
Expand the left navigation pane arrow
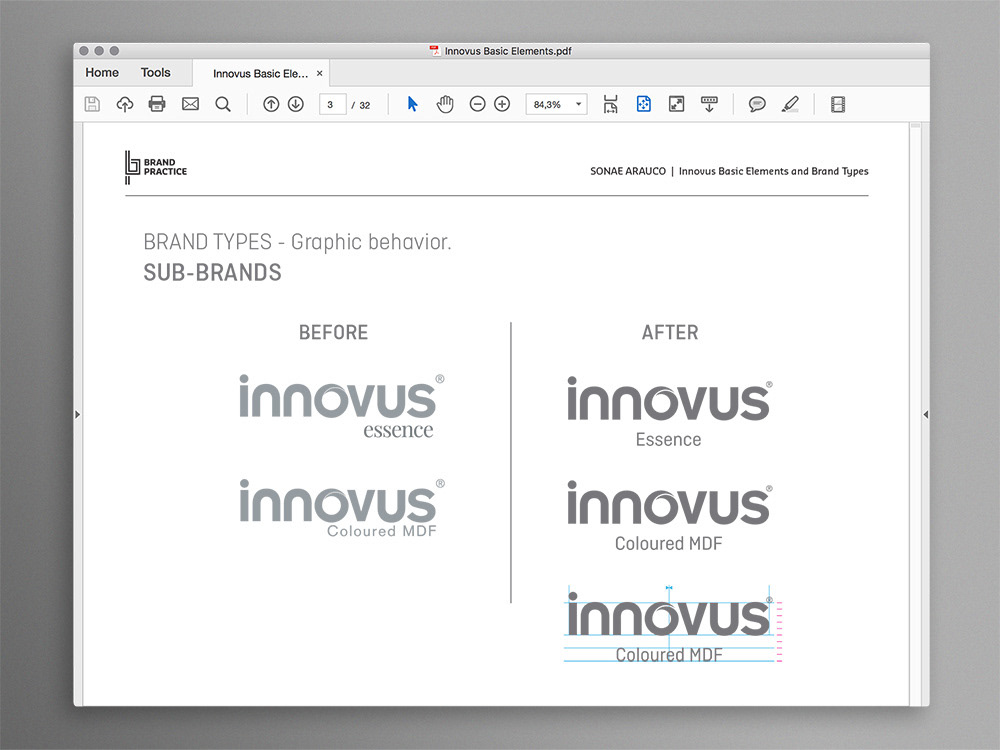point(78,415)
